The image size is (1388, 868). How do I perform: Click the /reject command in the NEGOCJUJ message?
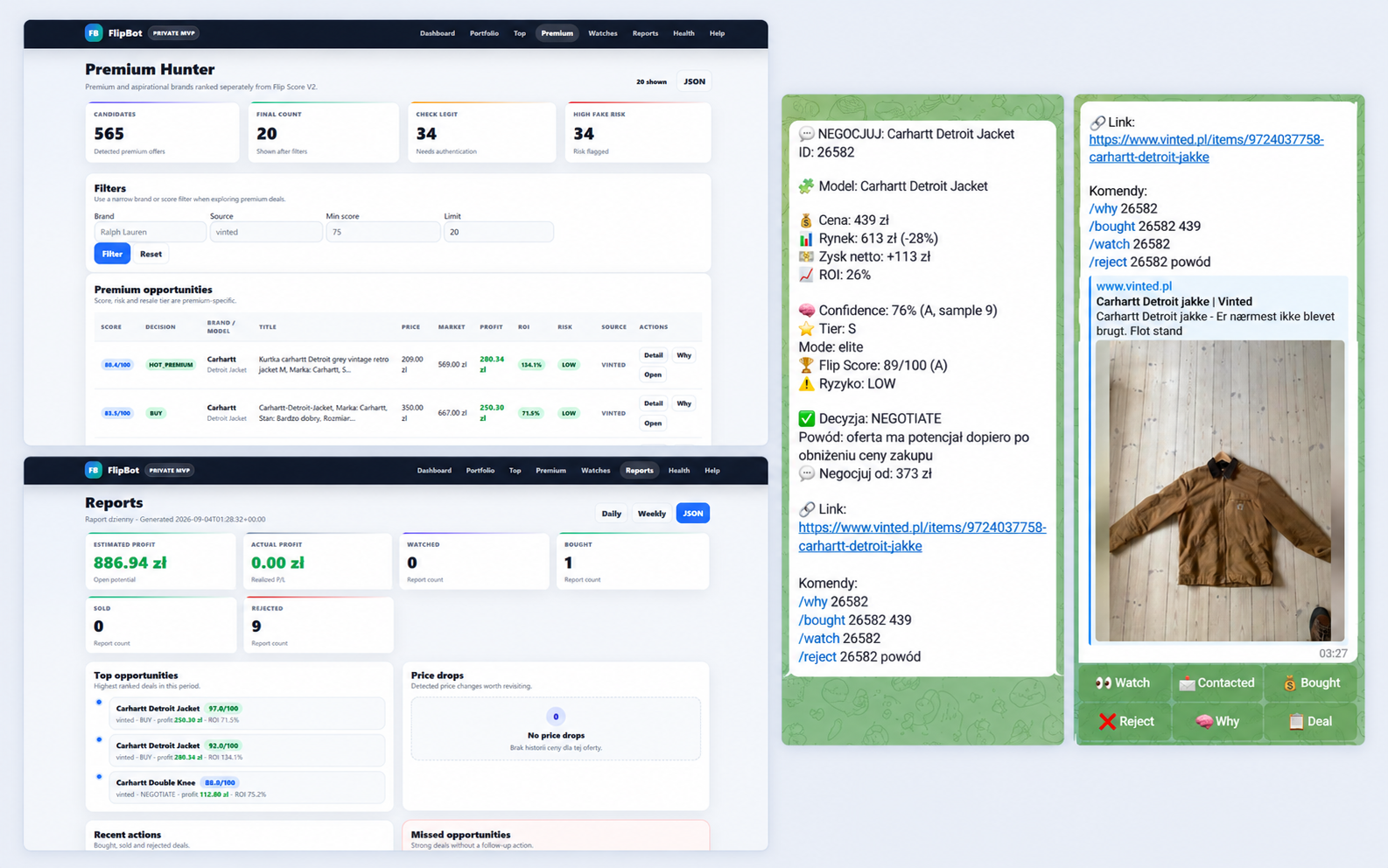817,657
